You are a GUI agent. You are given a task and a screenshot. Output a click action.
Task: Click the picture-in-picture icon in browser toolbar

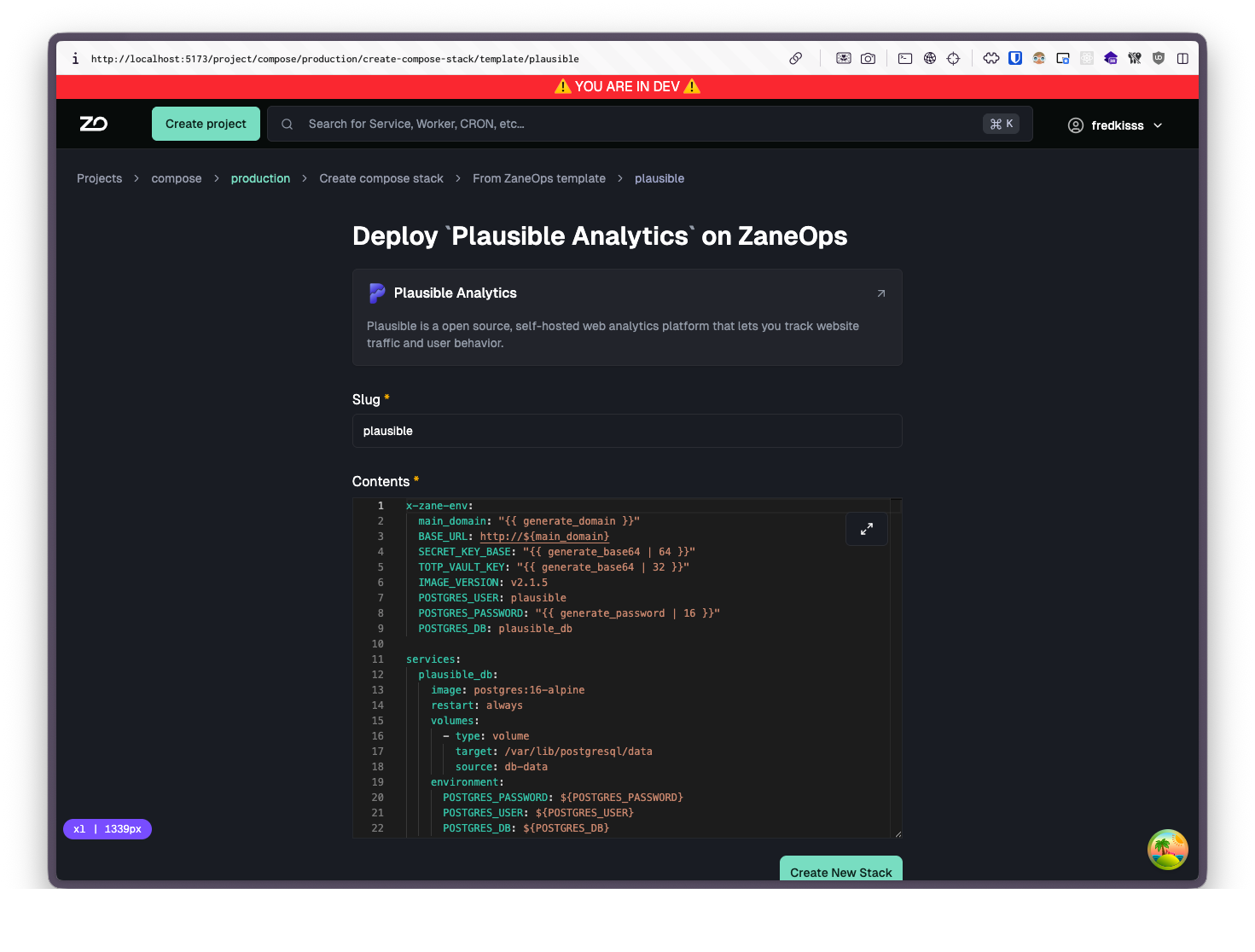click(x=844, y=58)
